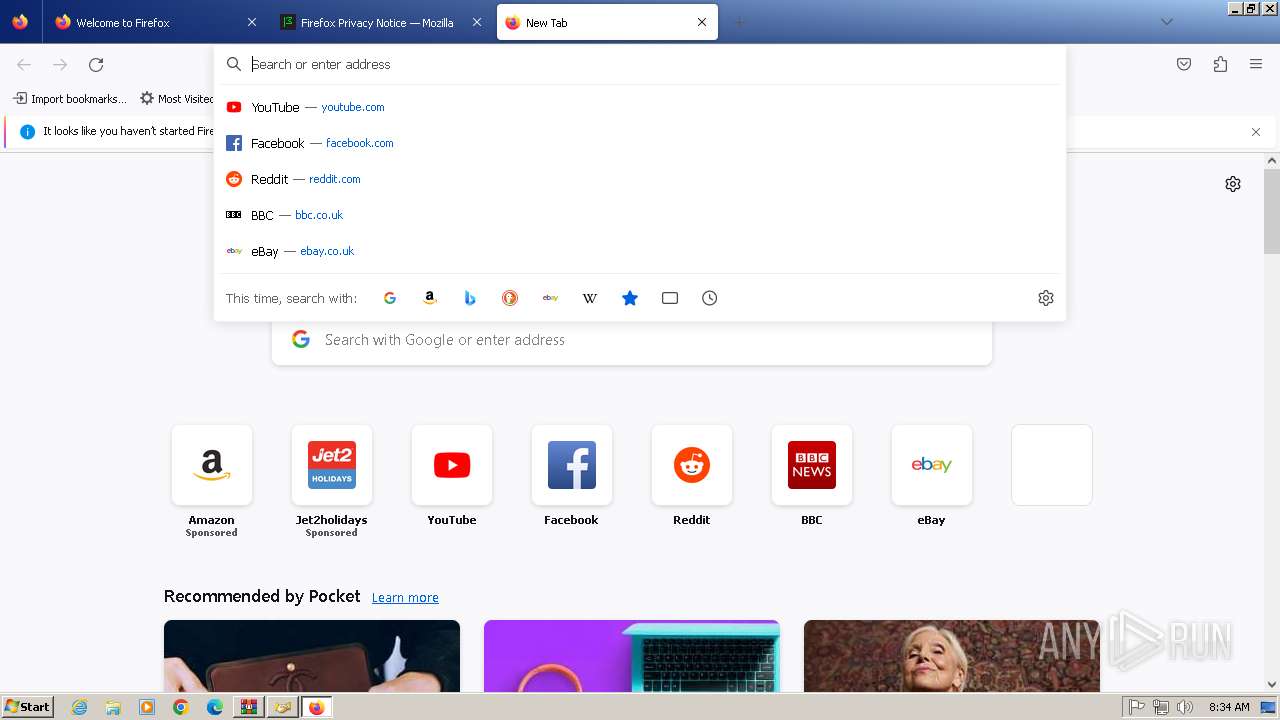Viewport: 1280px width, 720px height.
Task: Click the address bar input field
Action: 640,64
